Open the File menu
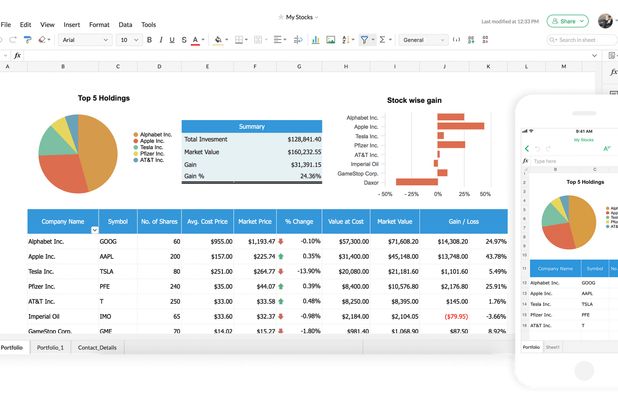 [6, 24]
